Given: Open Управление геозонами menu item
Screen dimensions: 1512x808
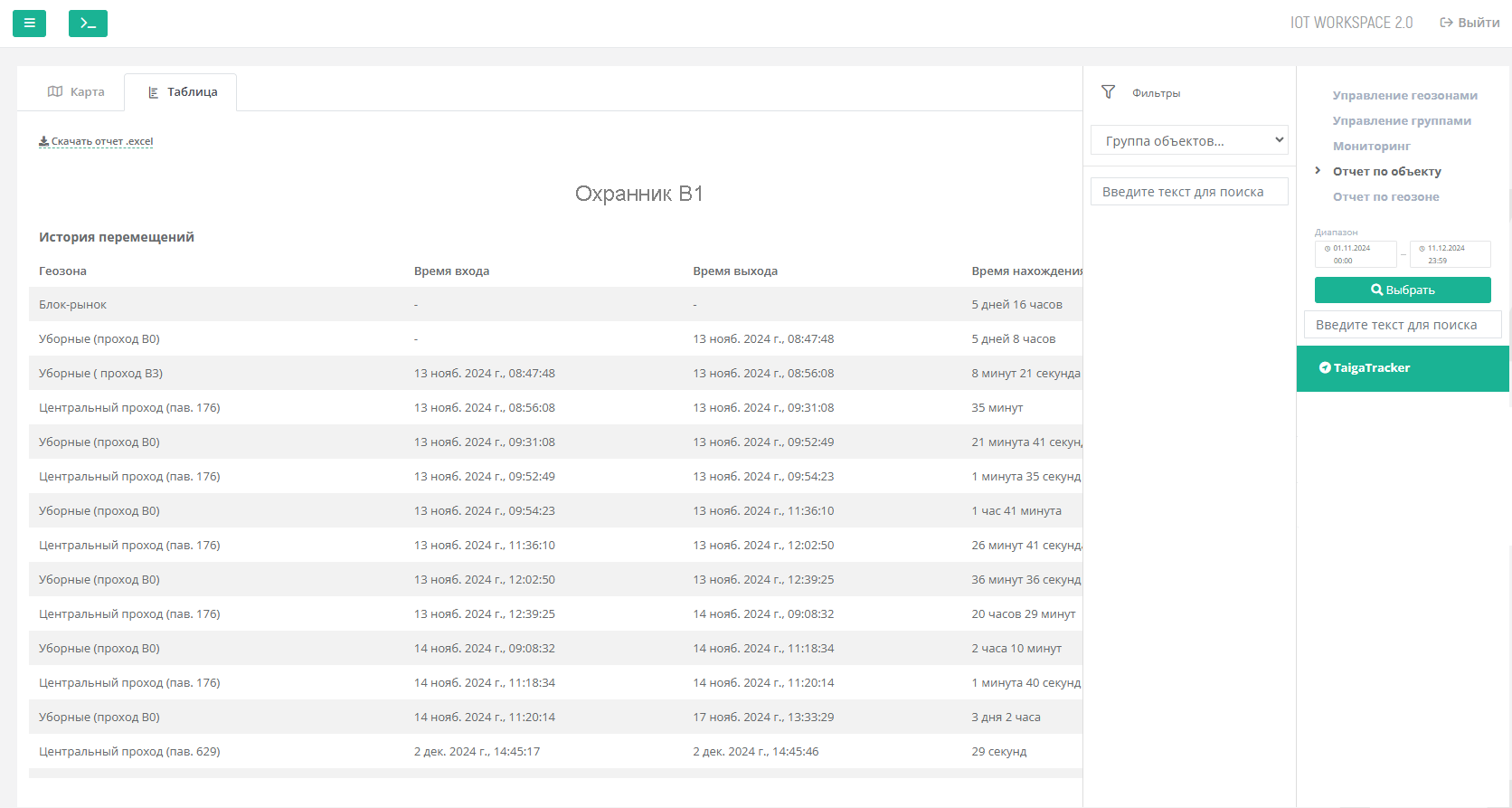Looking at the screenshot, I should pyautogui.click(x=1404, y=95).
